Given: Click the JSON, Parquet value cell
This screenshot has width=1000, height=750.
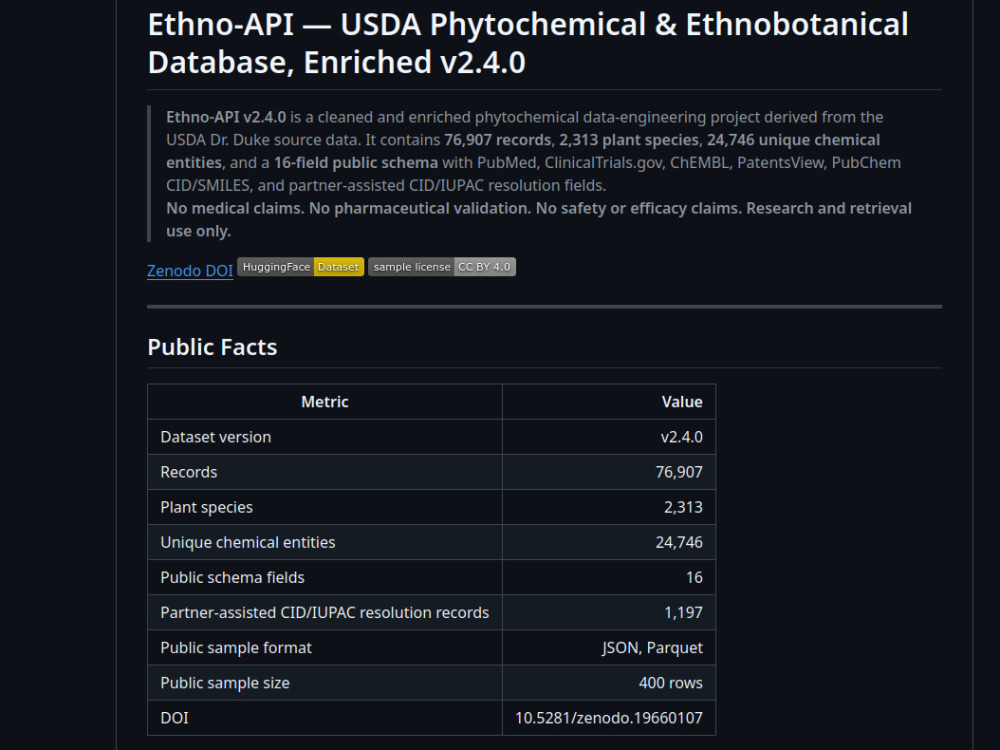Looking at the screenshot, I should 609,647.
